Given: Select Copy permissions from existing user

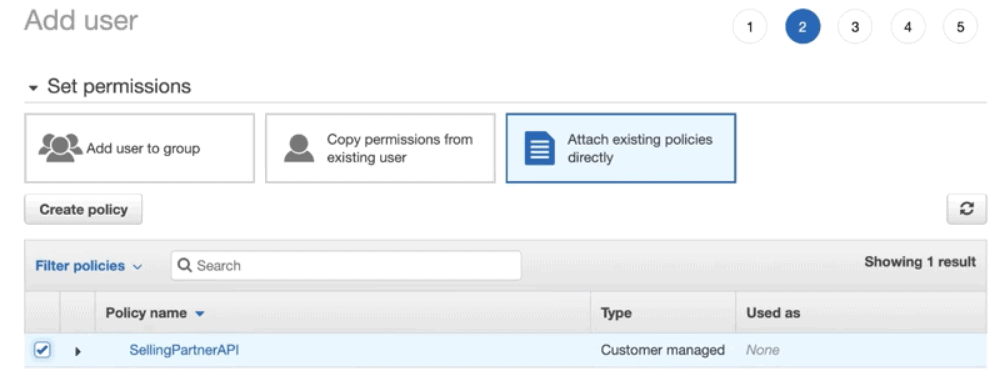Looking at the screenshot, I should click(x=380, y=148).
